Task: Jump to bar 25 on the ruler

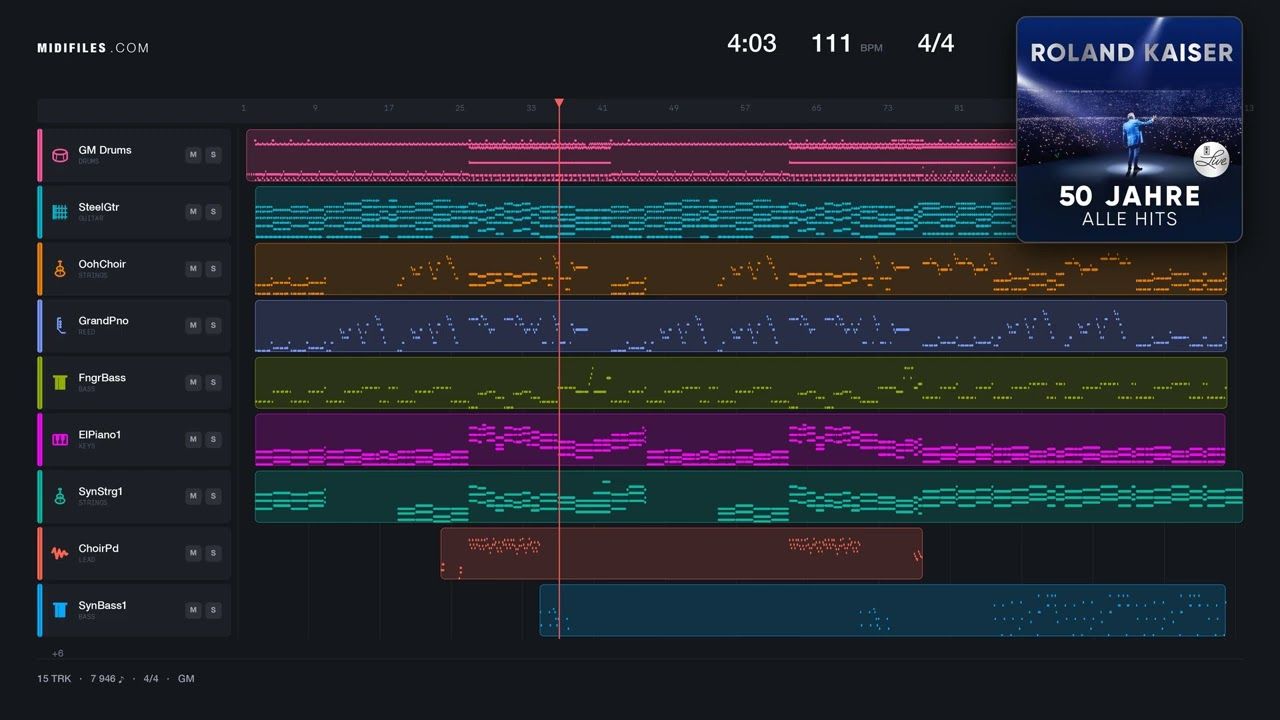Action: pyautogui.click(x=460, y=108)
